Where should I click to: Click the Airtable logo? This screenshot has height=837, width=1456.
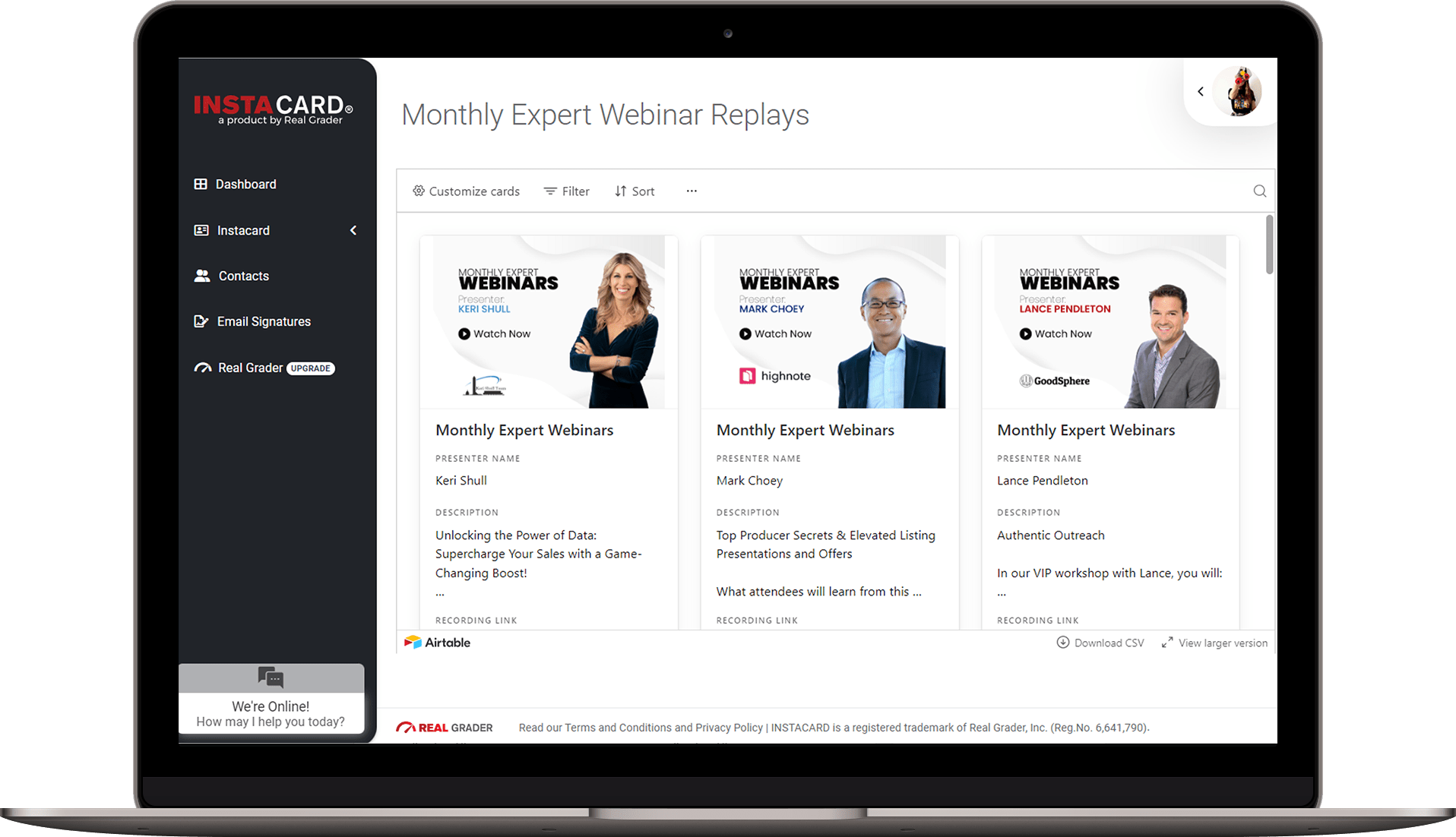[437, 643]
